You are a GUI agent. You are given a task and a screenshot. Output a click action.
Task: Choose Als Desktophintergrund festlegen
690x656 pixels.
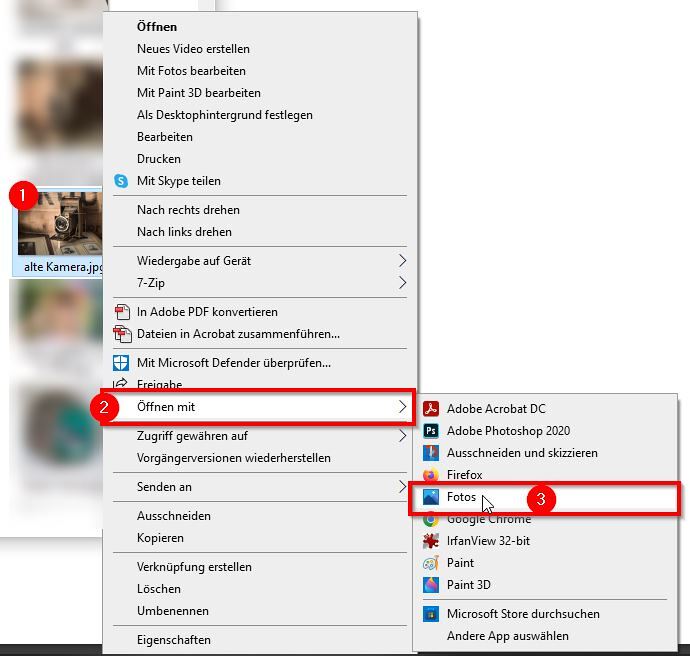(x=225, y=115)
